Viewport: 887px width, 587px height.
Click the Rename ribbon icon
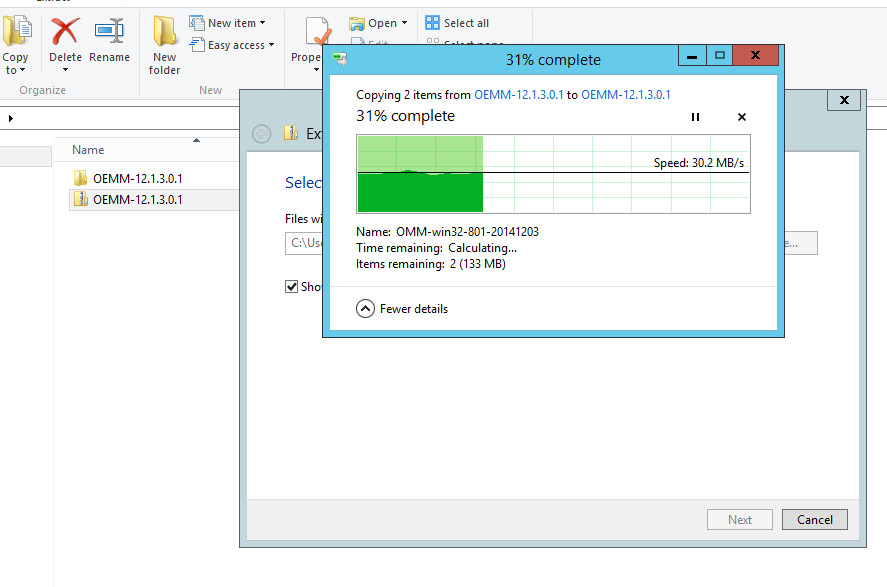109,31
